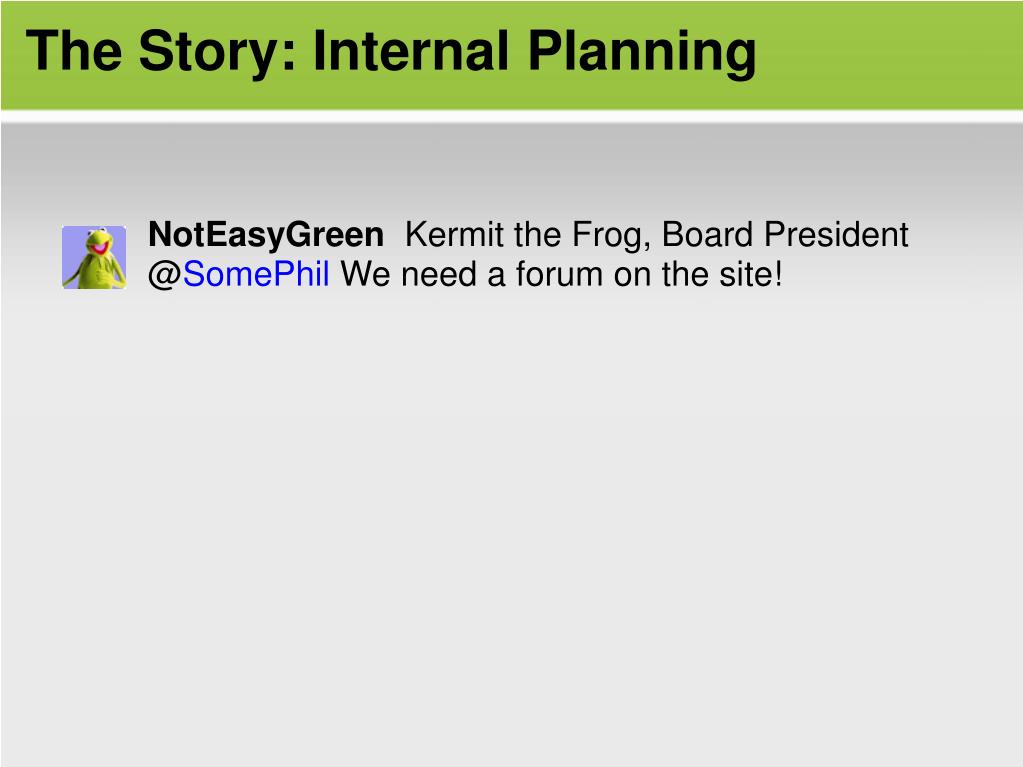Click the Kermit the Frog avatar picture
Viewport: 1023px width, 767px height.
(94, 257)
